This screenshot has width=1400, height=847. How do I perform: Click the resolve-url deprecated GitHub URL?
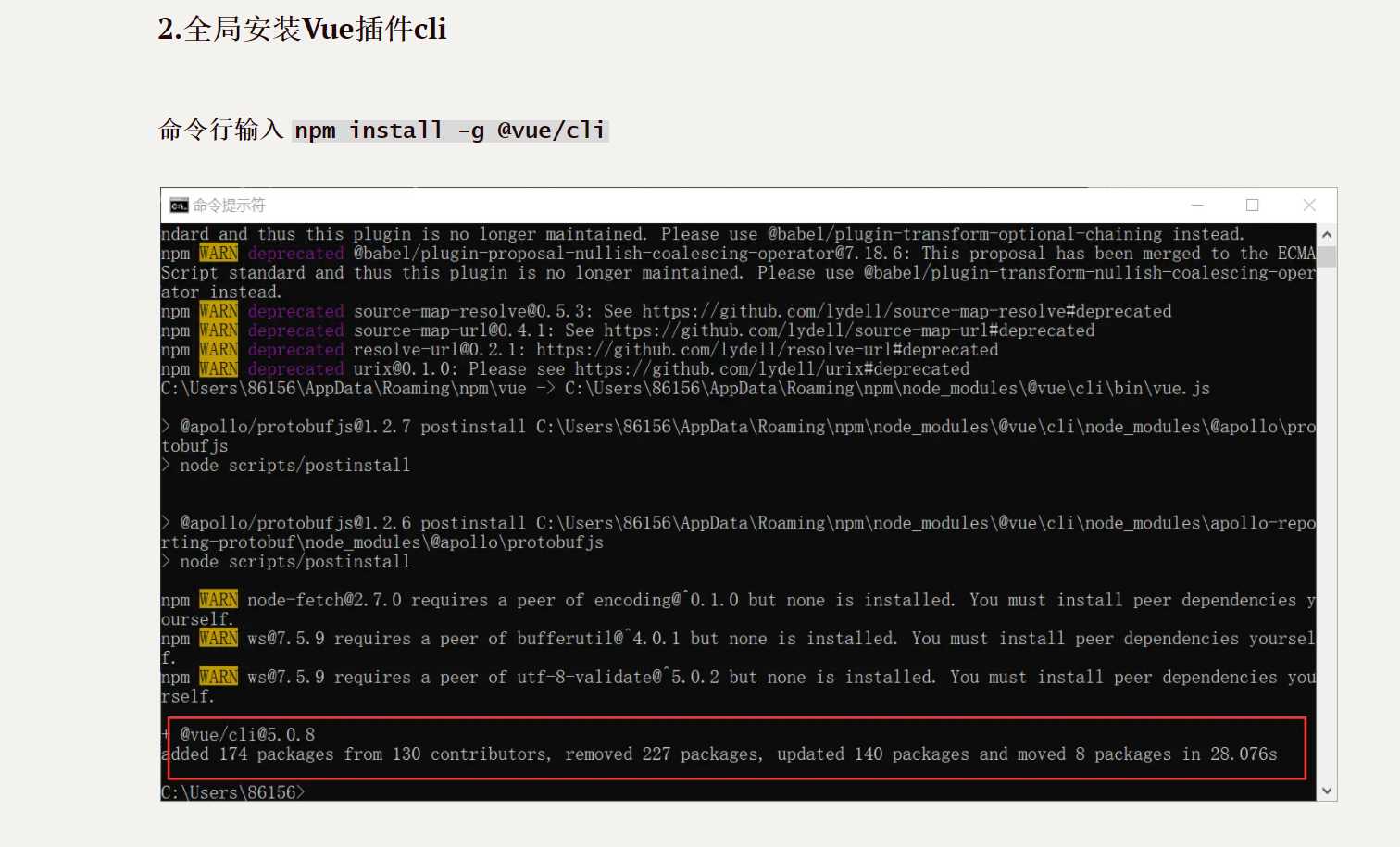pyautogui.click(x=767, y=350)
